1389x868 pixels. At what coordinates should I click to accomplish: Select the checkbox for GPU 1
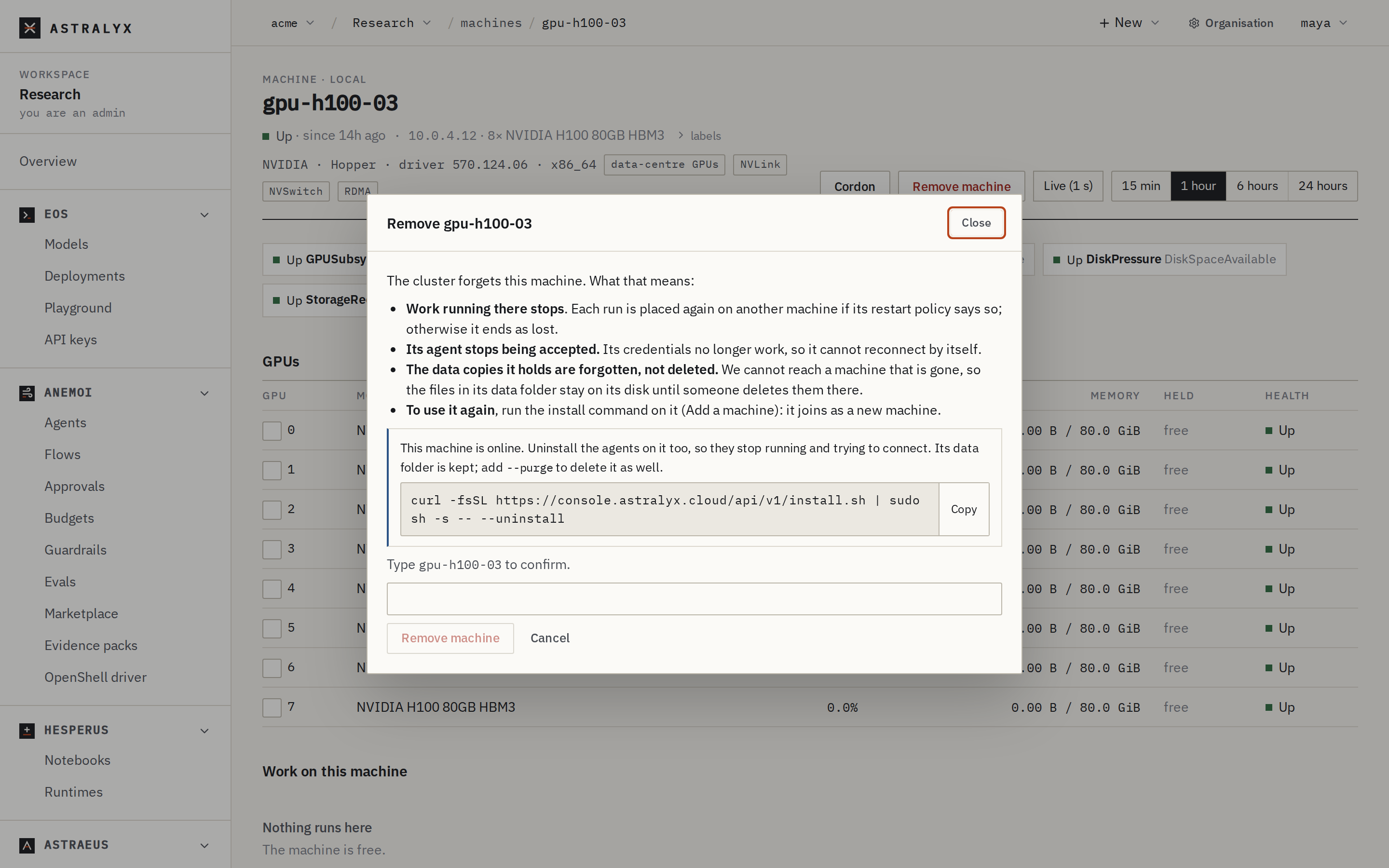coord(272,470)
